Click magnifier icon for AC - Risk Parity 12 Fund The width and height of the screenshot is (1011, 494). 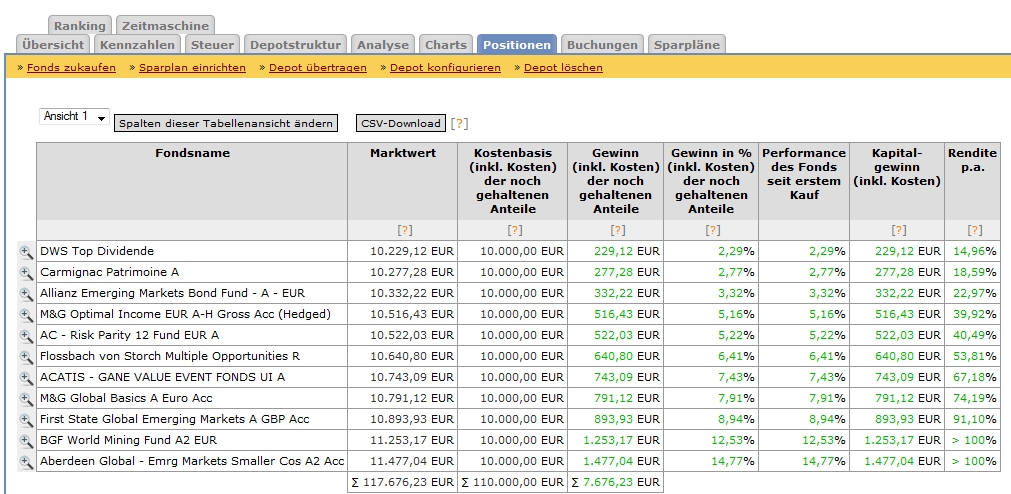pos(26,336)
